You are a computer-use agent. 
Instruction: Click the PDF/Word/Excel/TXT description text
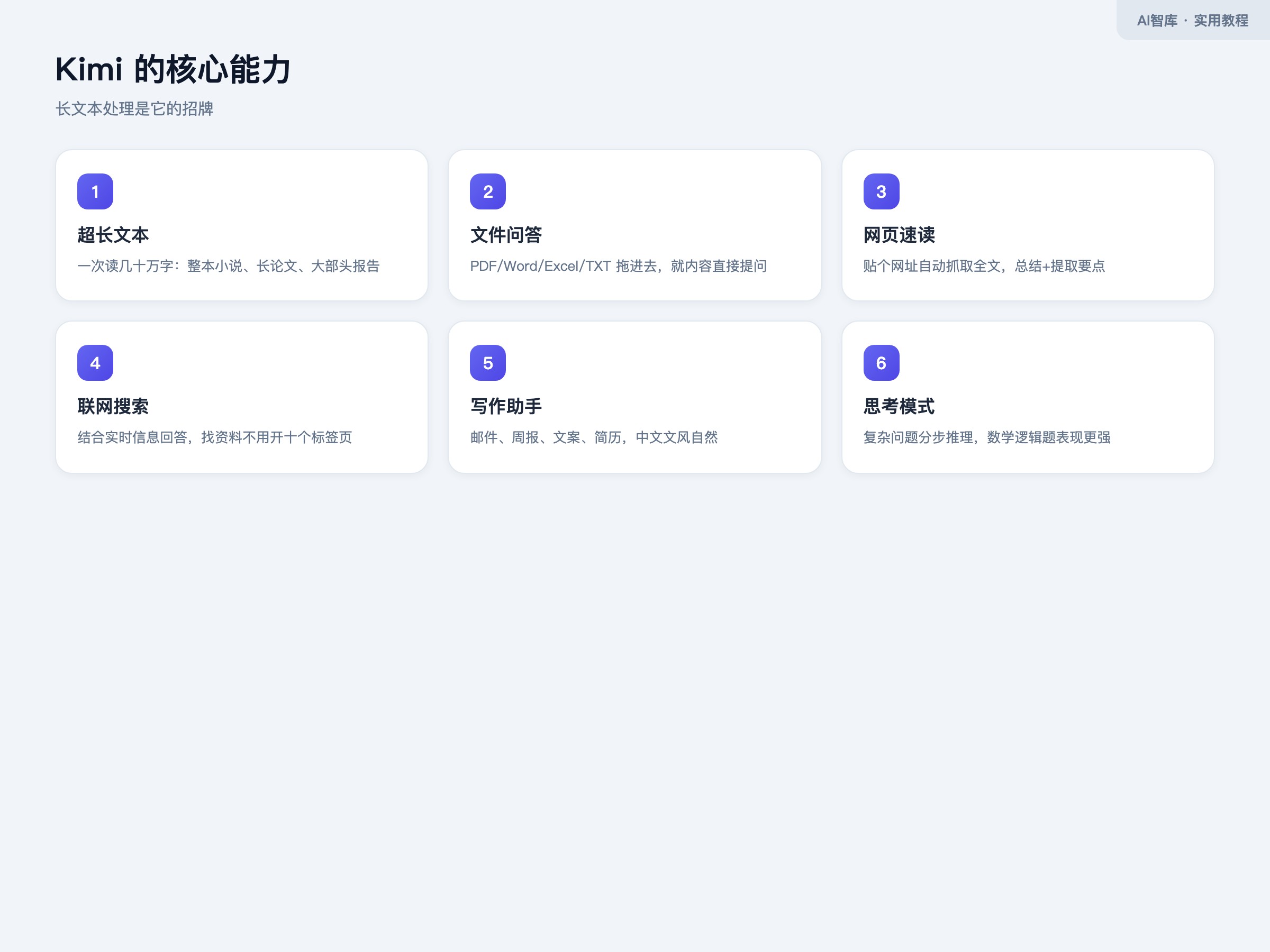(x=619, y=266)
